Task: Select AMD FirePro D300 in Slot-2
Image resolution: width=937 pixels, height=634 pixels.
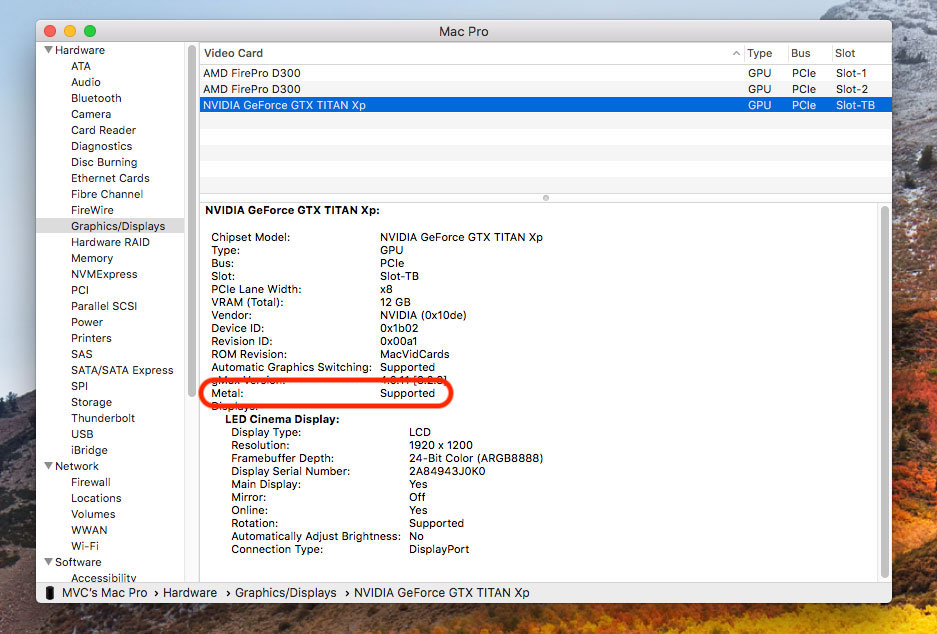Action: (x=546, y=89)
